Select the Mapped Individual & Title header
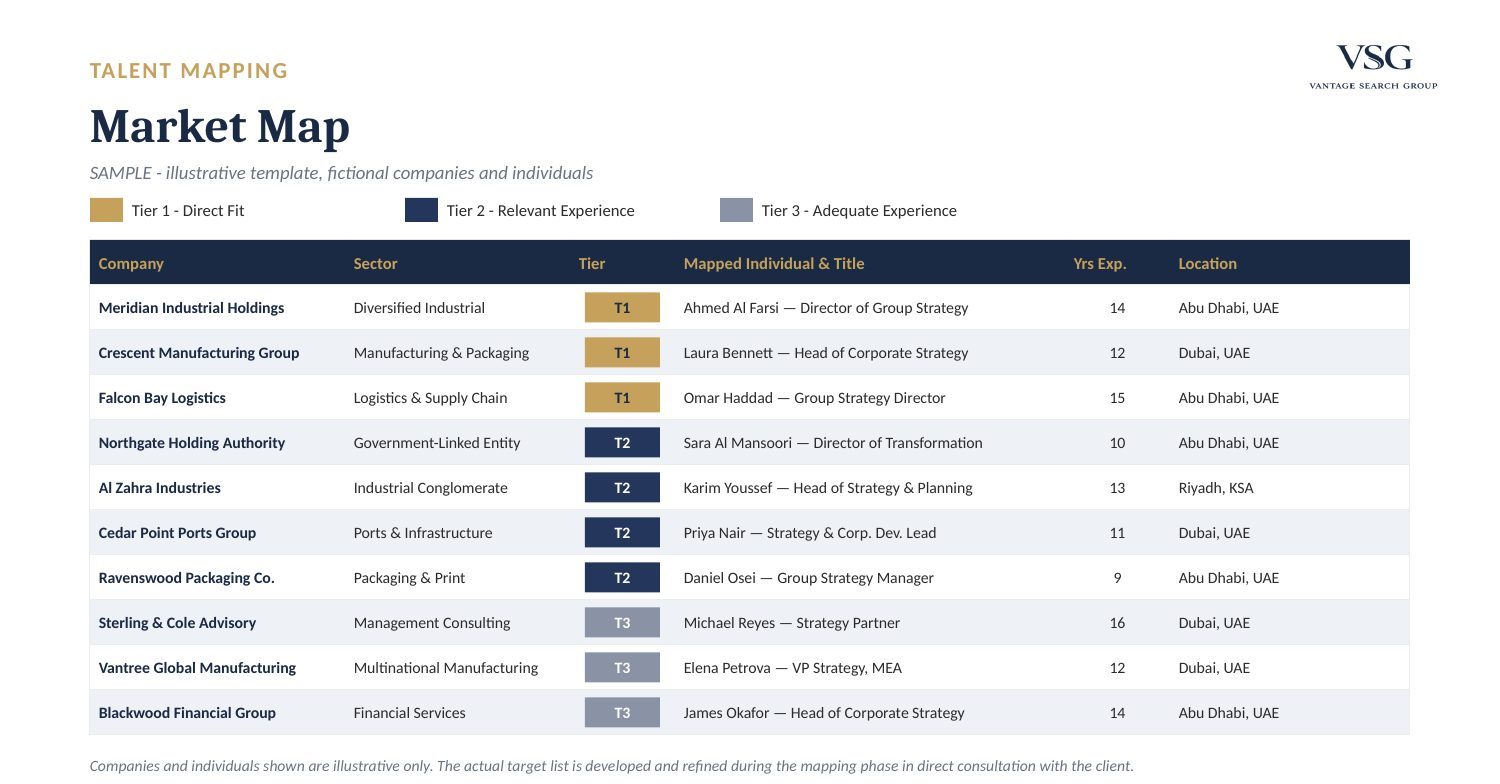This screenshot has width=1500, height=784. point(774,264)
